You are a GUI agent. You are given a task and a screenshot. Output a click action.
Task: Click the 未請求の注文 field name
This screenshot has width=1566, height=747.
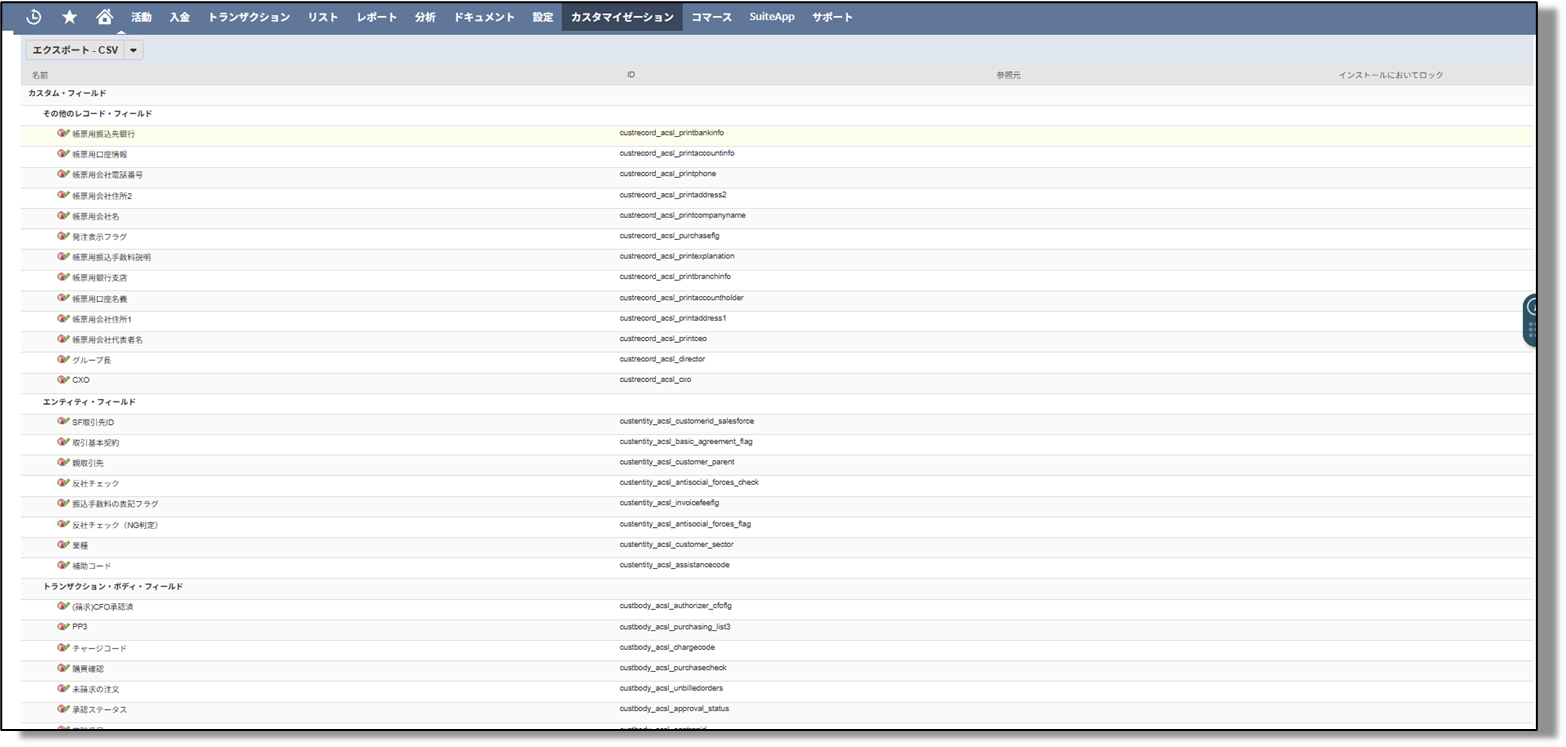pos(96,689)
